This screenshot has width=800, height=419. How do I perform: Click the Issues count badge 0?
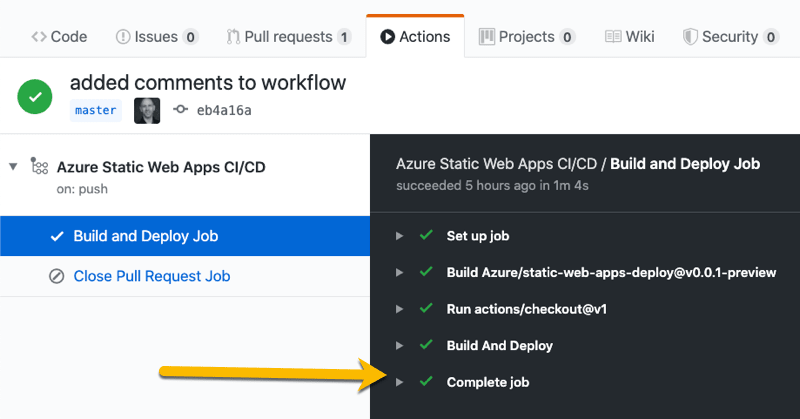pyautogui.click(x=190, y=37)
